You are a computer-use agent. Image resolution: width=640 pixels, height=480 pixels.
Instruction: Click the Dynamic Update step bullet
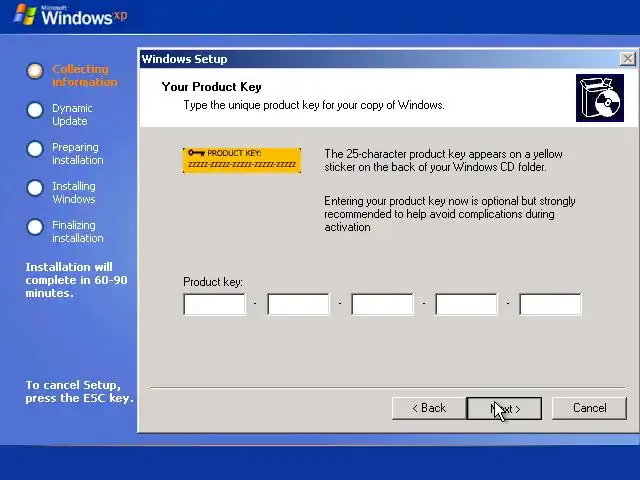point(35,110)
